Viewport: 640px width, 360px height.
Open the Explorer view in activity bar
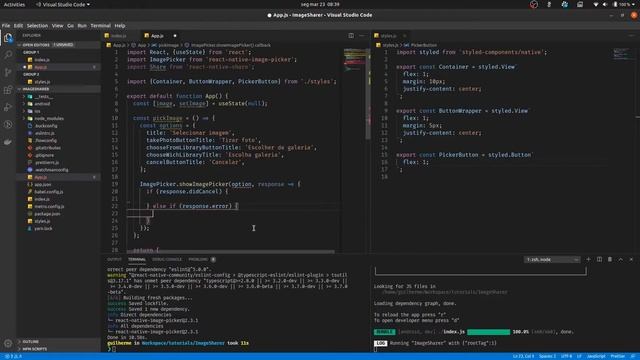[8, 38]
